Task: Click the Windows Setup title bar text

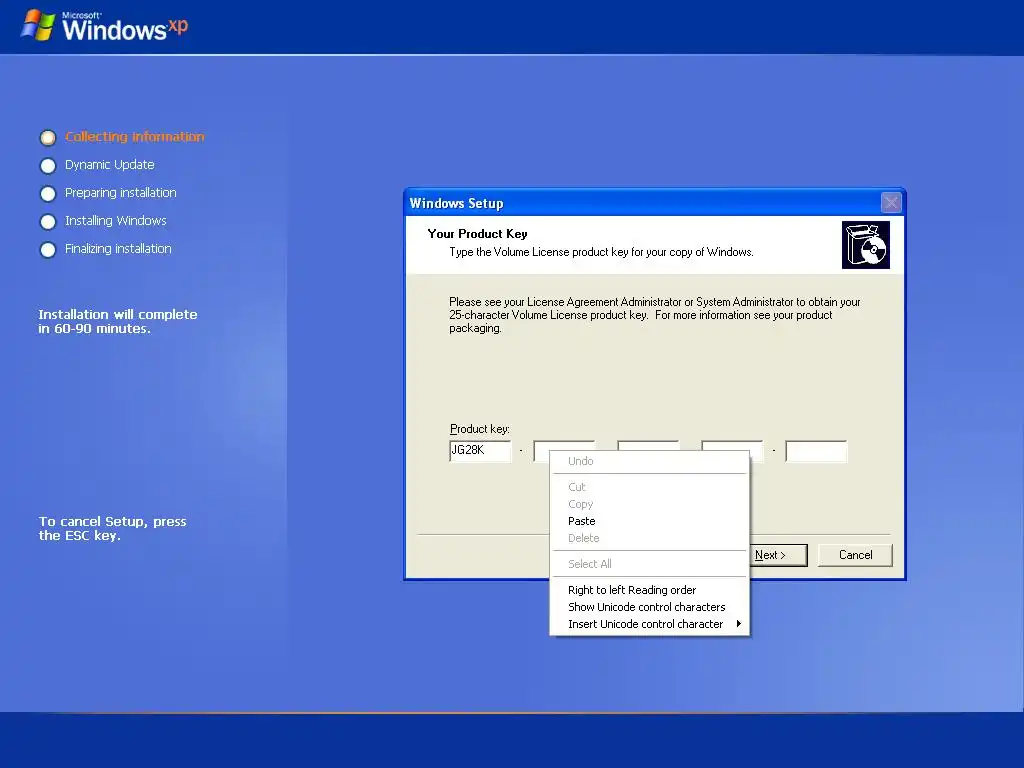Action: (456, 203)
